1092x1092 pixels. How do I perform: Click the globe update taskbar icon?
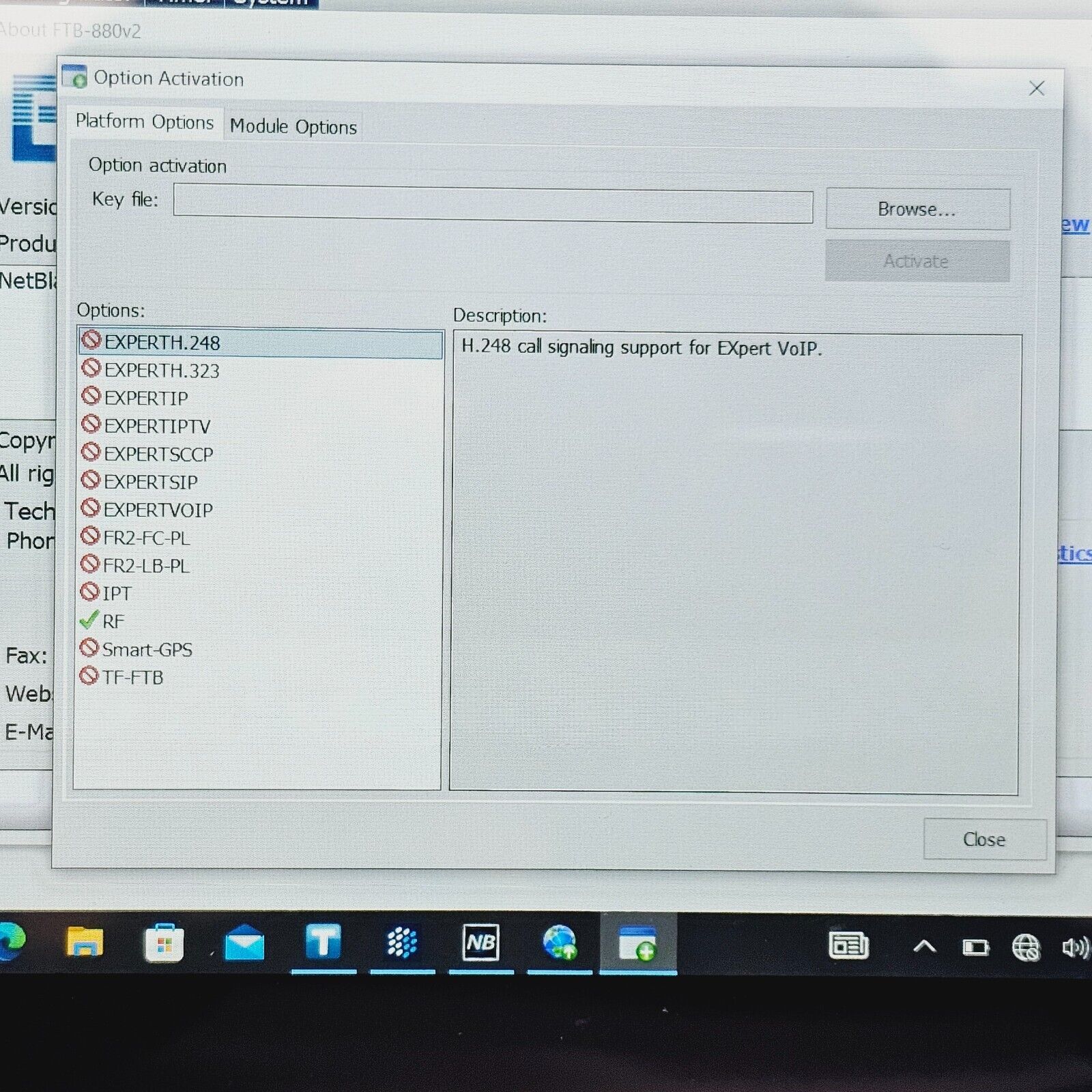[x=560, y=943]
